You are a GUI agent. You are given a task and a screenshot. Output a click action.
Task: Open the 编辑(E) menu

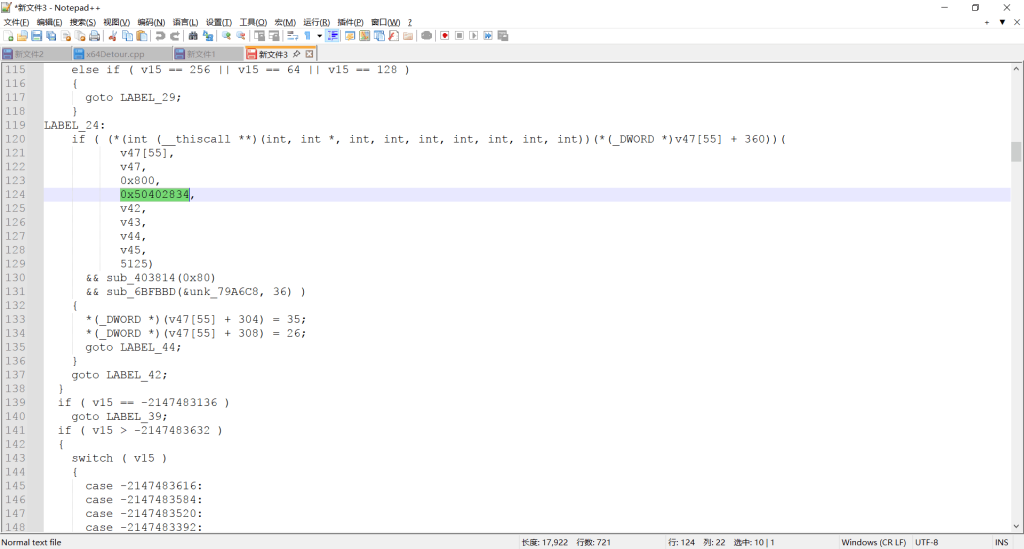pyautogui.click(x=49, y=22)
